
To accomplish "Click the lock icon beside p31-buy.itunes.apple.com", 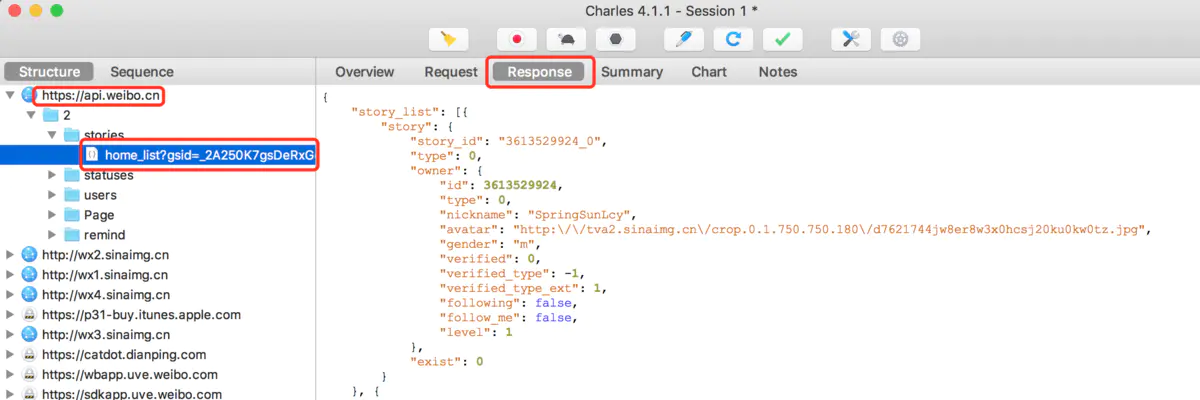I will click(29, 315).
